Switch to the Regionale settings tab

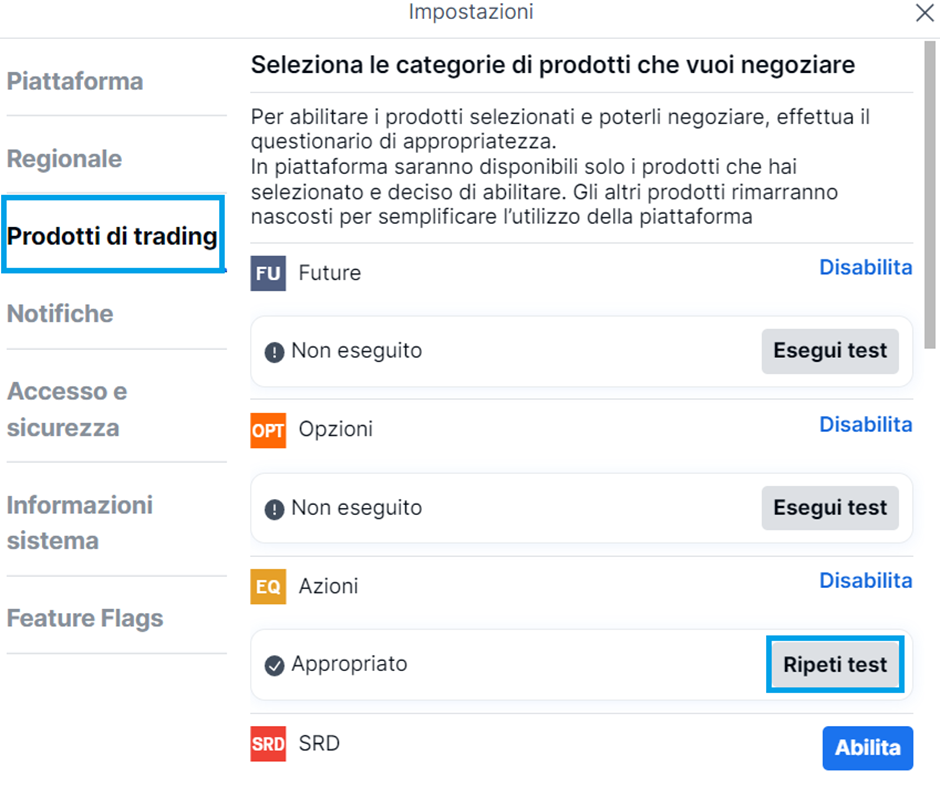(64, 159)
